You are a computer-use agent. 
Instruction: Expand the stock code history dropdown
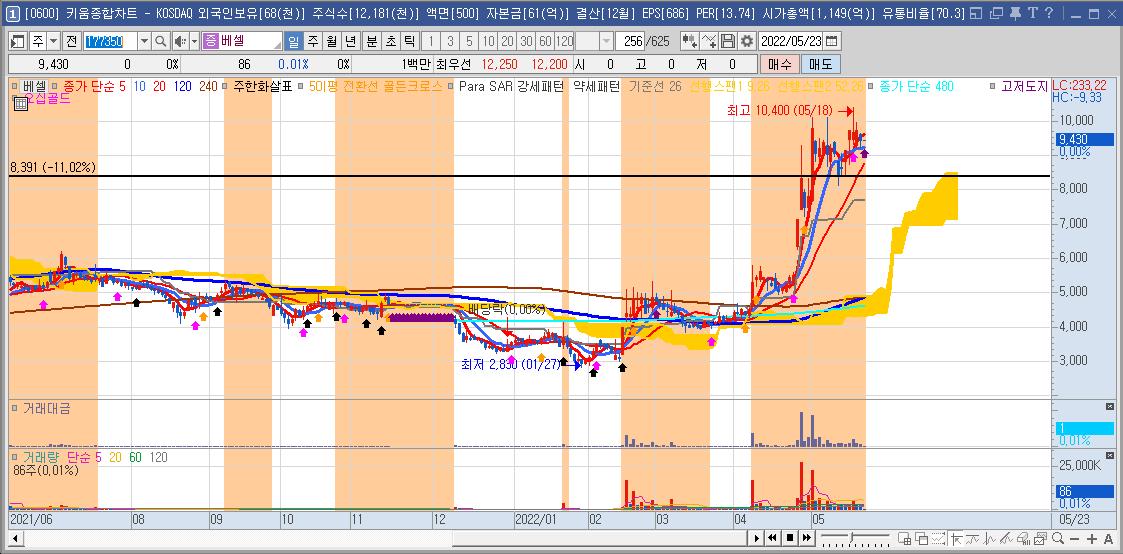[144, 42]
